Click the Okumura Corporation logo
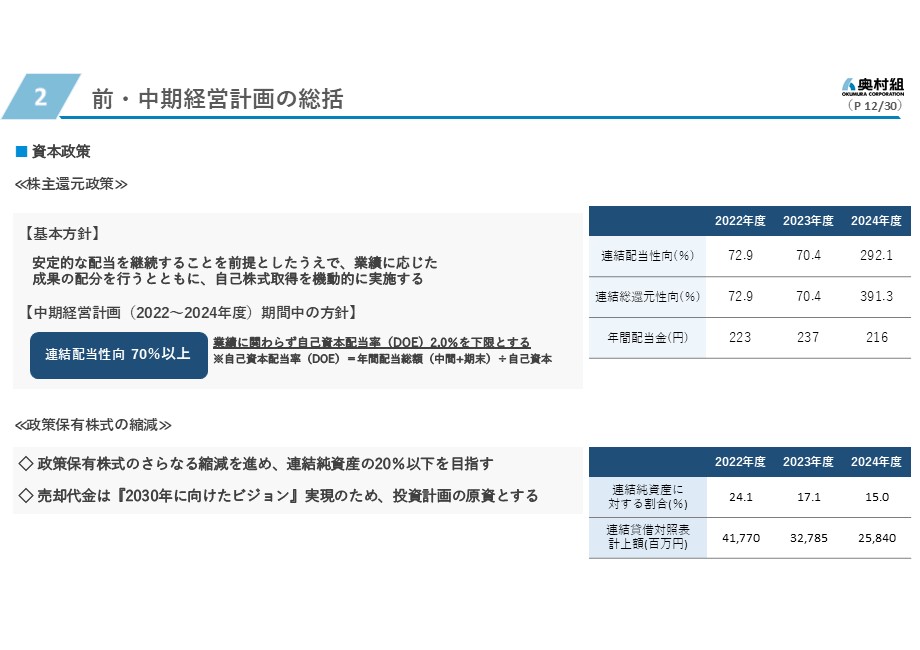 tap(872, 86)
